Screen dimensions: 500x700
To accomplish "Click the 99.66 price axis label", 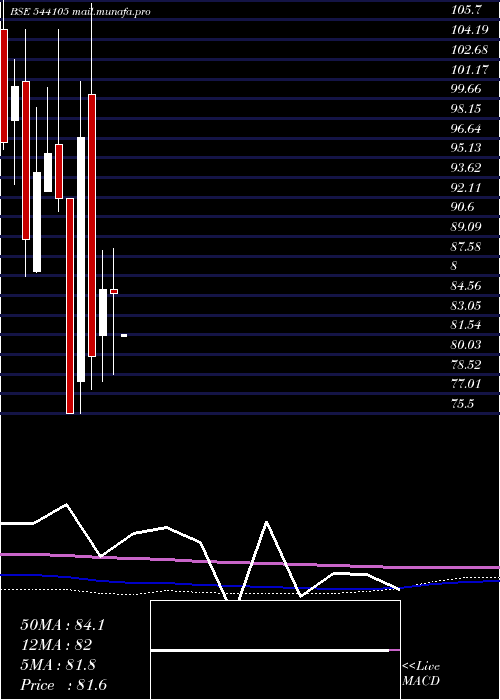I will [466, 89].
